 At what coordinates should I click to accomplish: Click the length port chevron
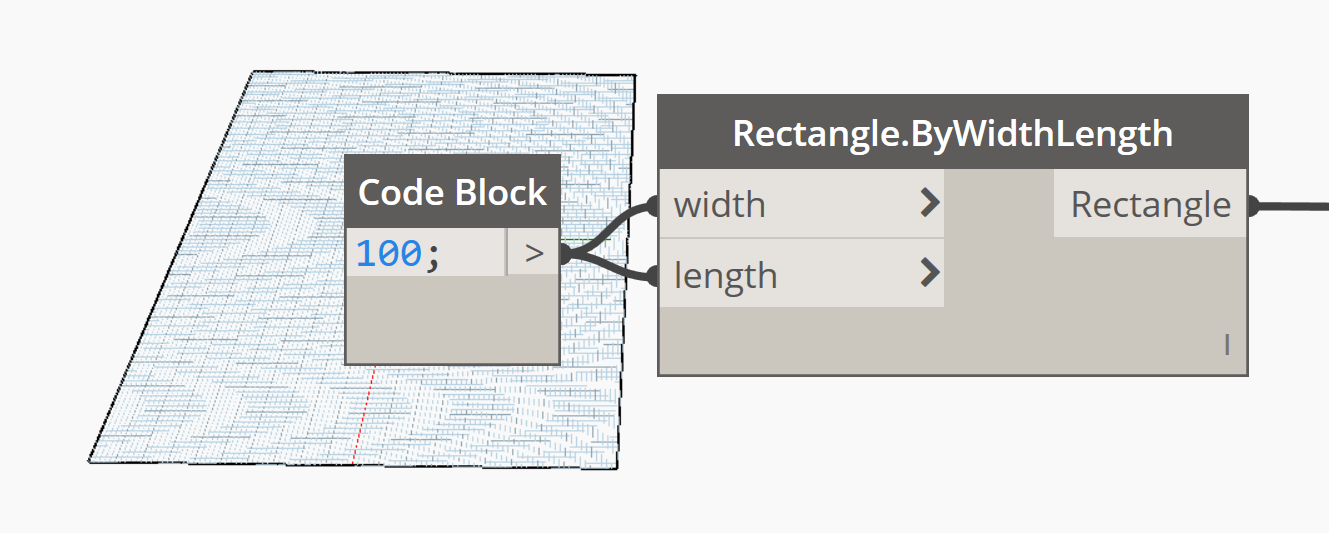pos(930,273)
